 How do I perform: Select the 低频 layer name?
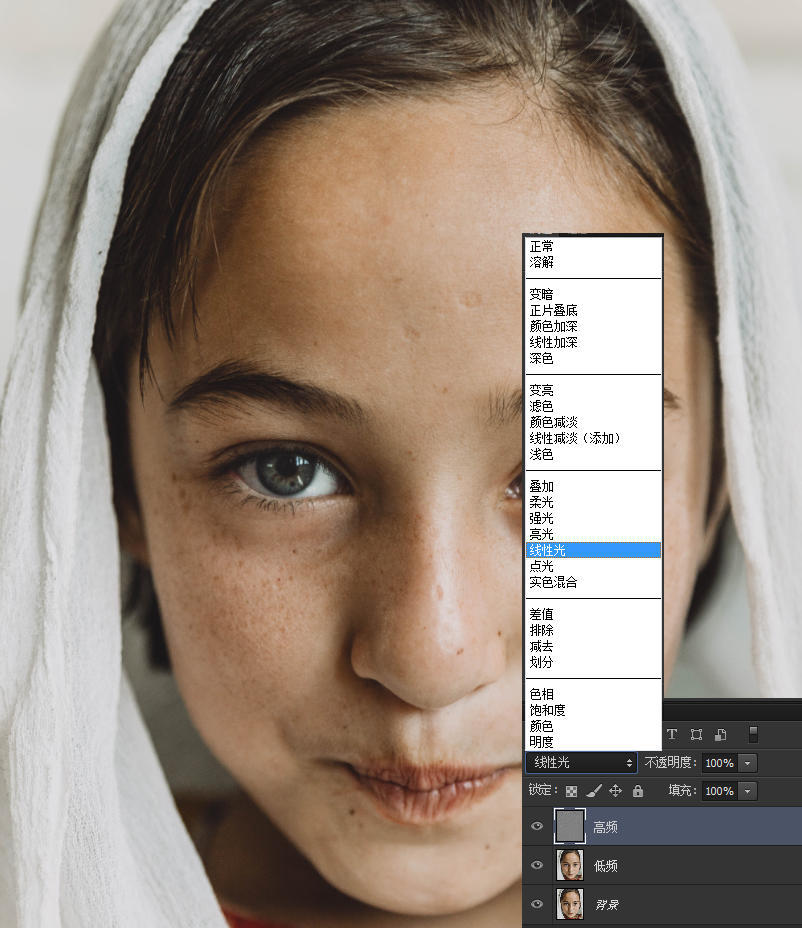[x=605, y=866]
